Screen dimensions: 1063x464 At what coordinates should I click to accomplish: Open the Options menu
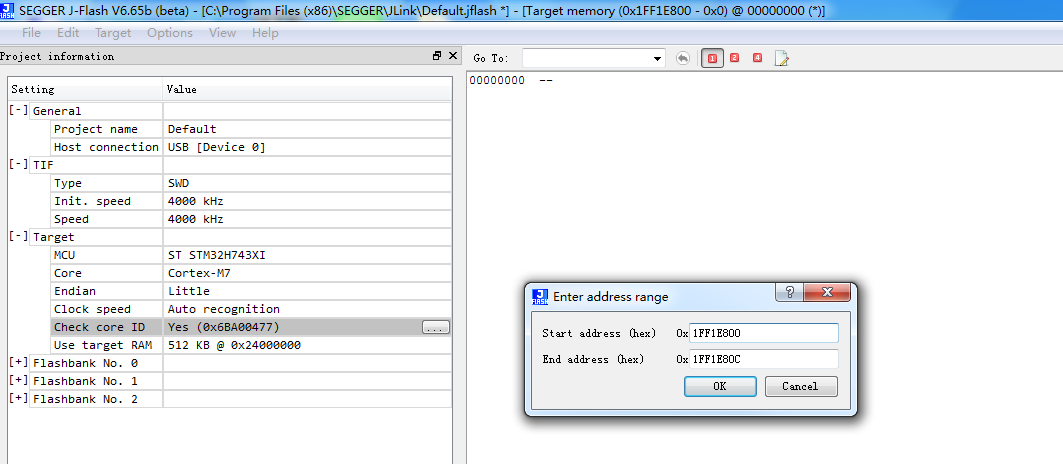point(170,33)
